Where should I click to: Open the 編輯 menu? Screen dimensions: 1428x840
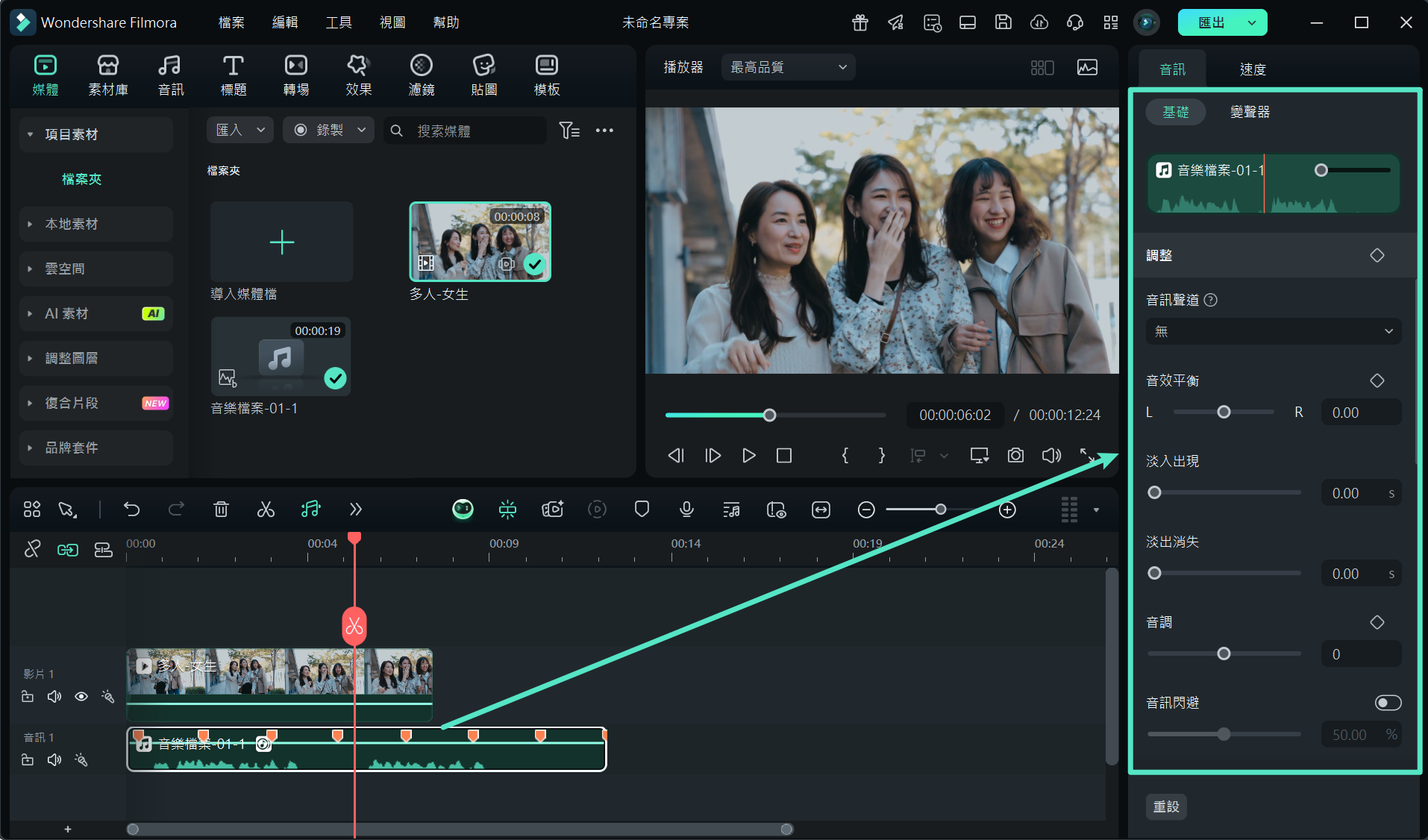point(285,22)
